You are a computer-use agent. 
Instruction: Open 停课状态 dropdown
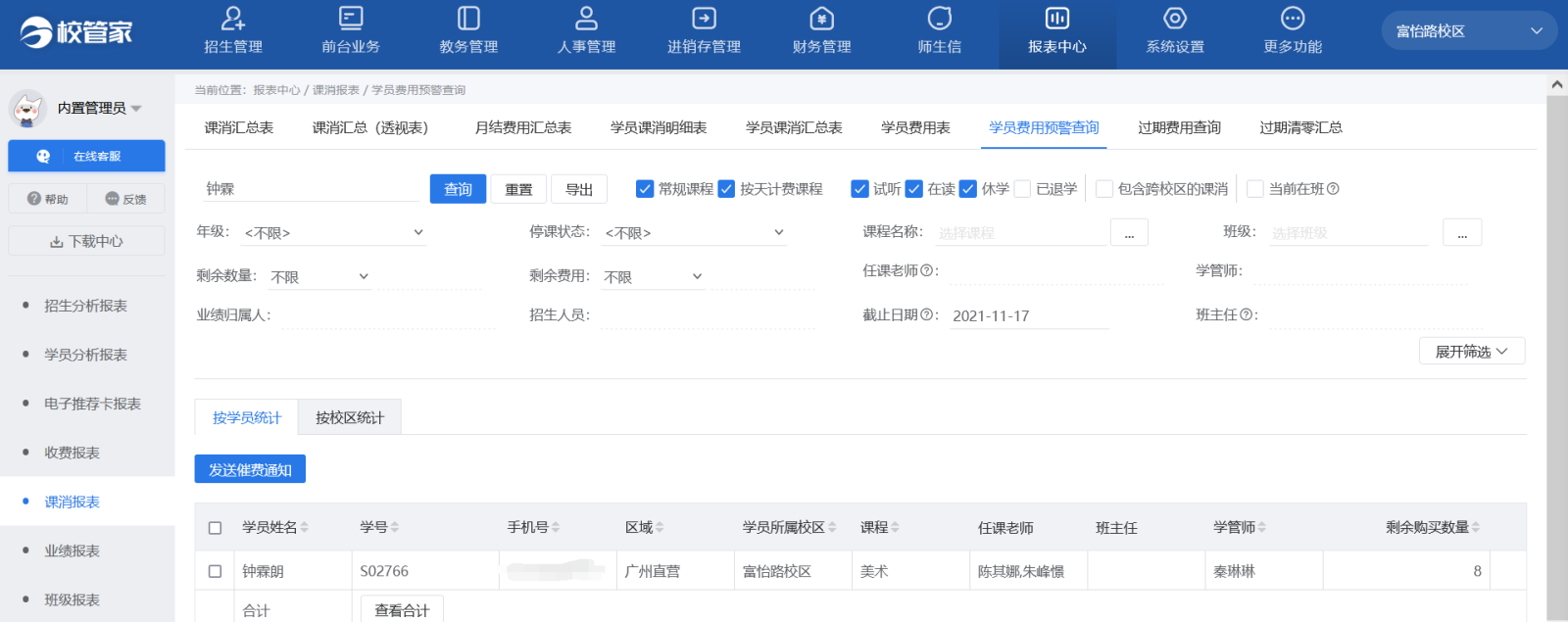[x=694, y=232]
